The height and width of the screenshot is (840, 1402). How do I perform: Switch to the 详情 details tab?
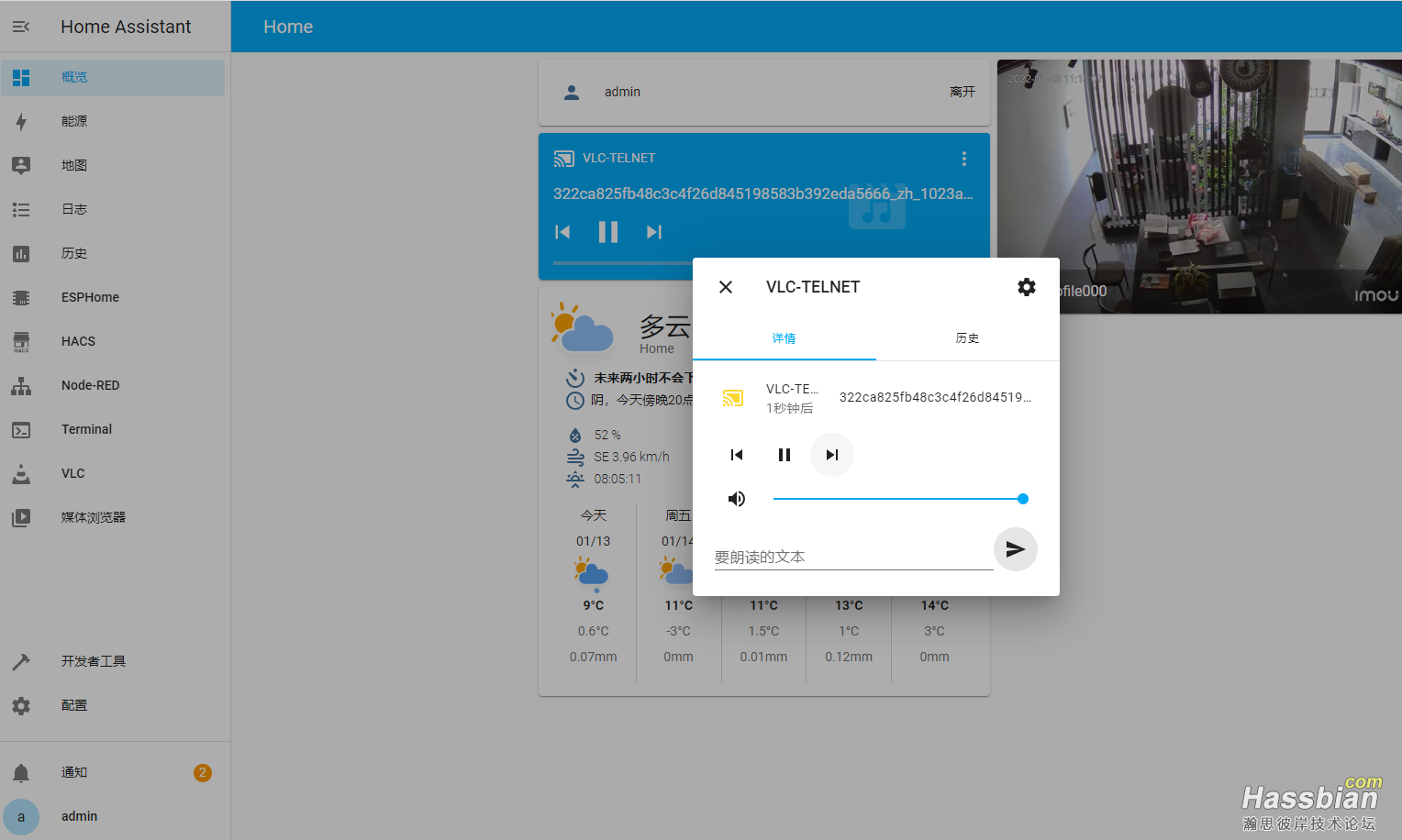784,338
